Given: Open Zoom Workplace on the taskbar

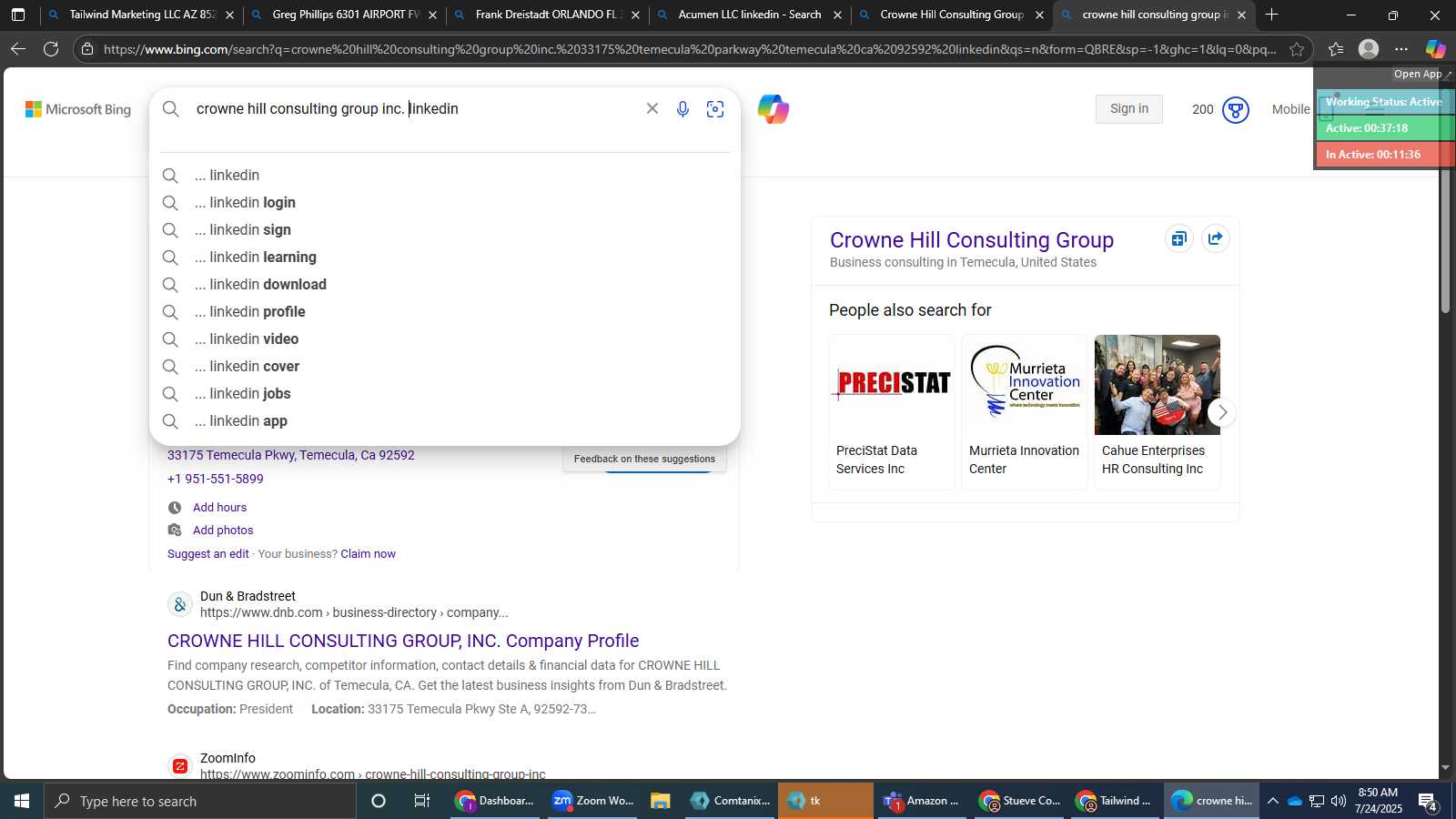Looking at the screenshot, I should pos(592,801).
